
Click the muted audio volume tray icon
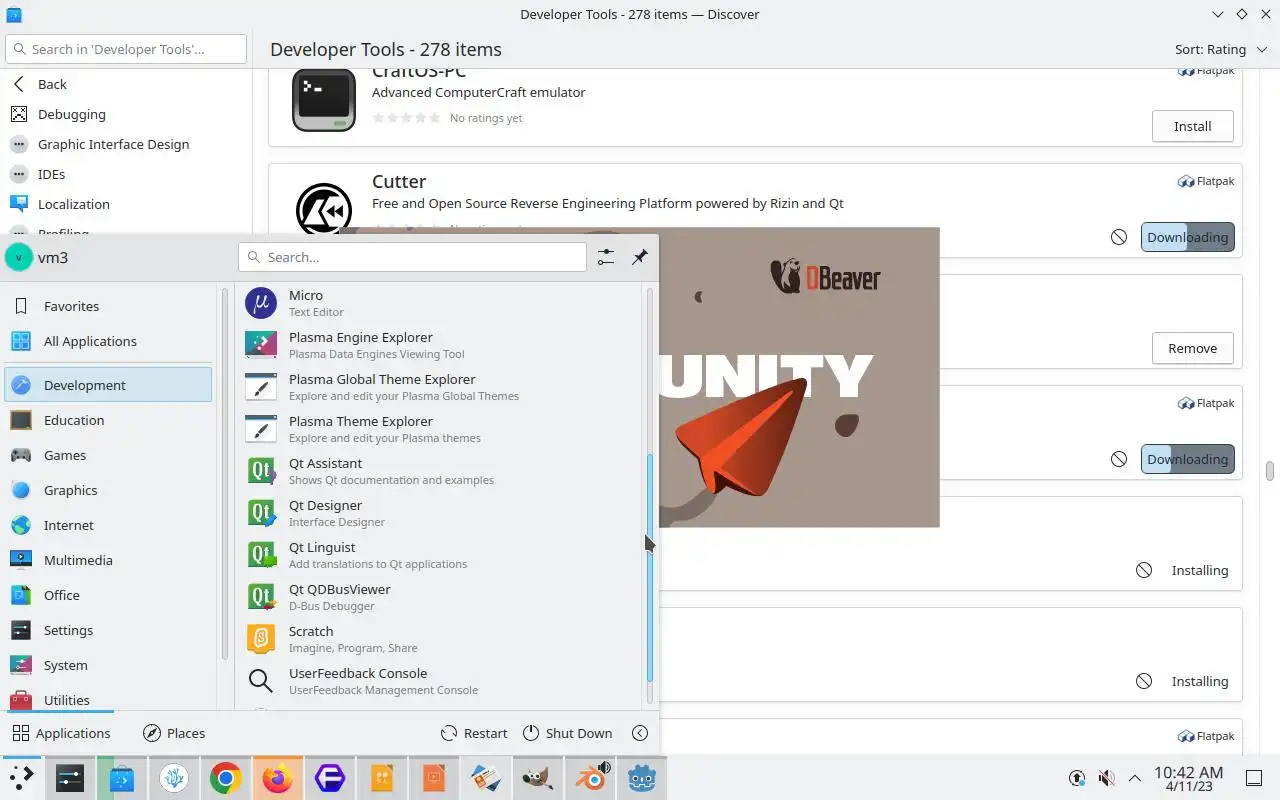(1106, 777)
